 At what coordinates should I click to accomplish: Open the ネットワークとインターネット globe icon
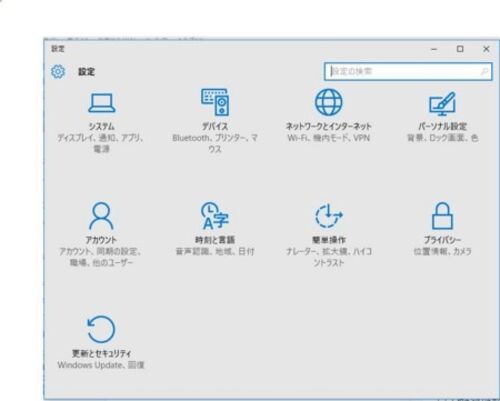tap(329, 102)
